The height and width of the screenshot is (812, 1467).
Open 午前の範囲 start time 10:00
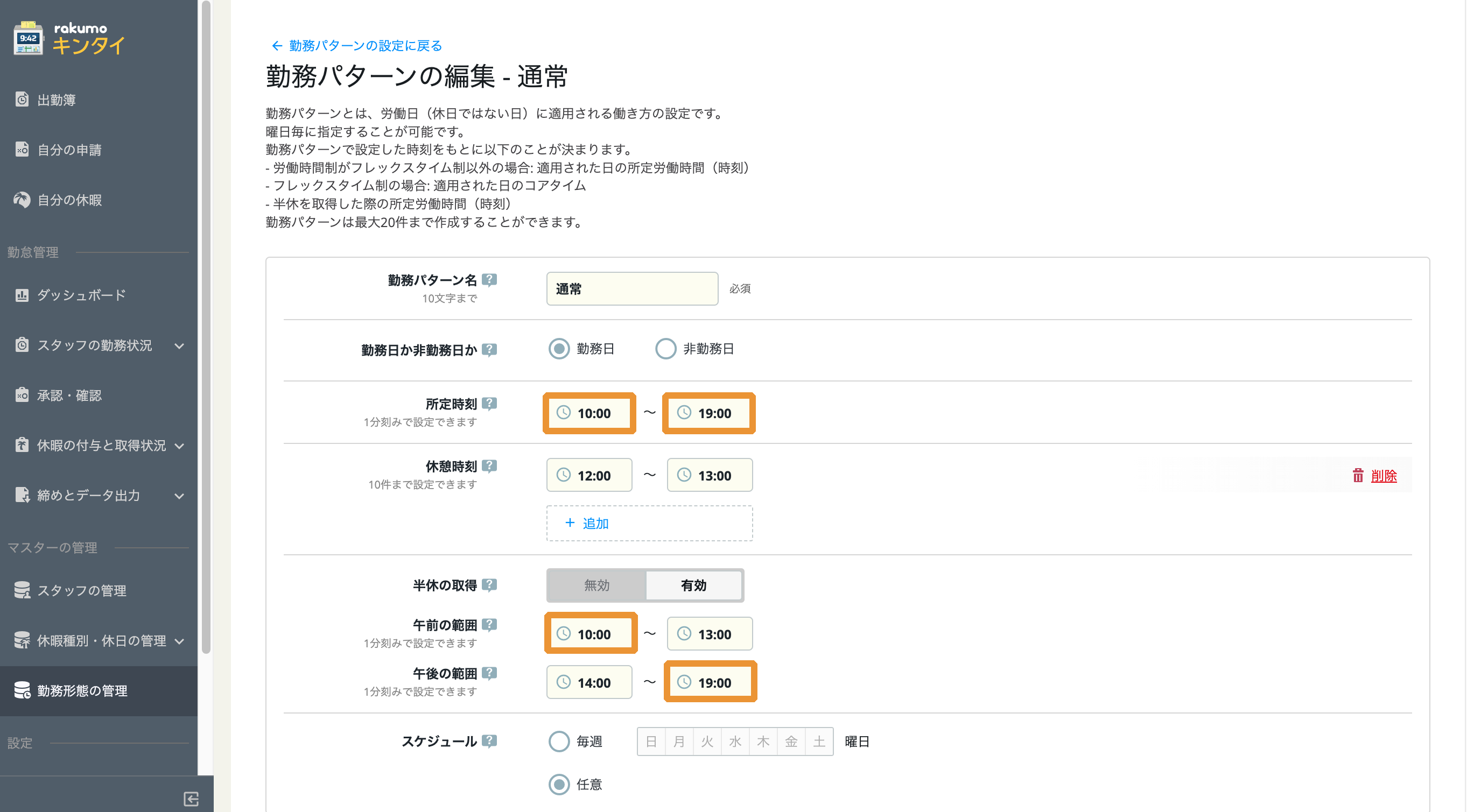click(x=589, y=634)
